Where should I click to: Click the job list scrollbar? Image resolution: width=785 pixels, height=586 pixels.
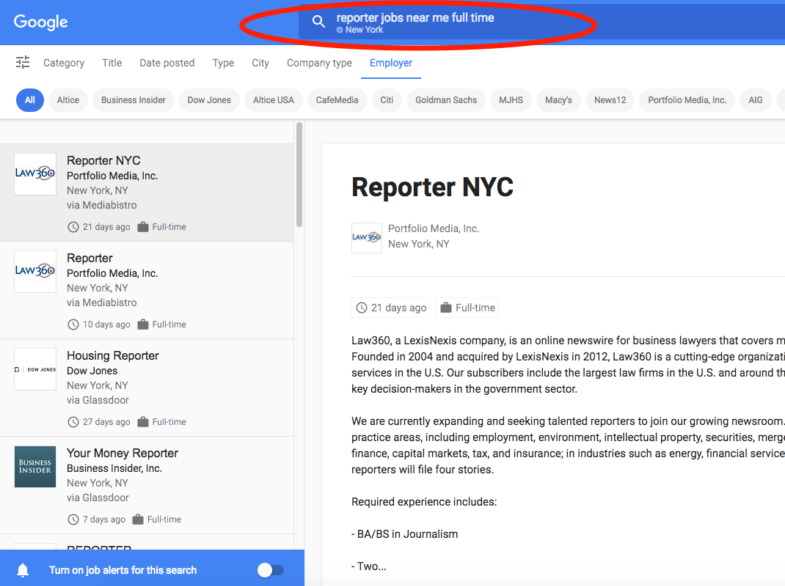coord(299,175)
